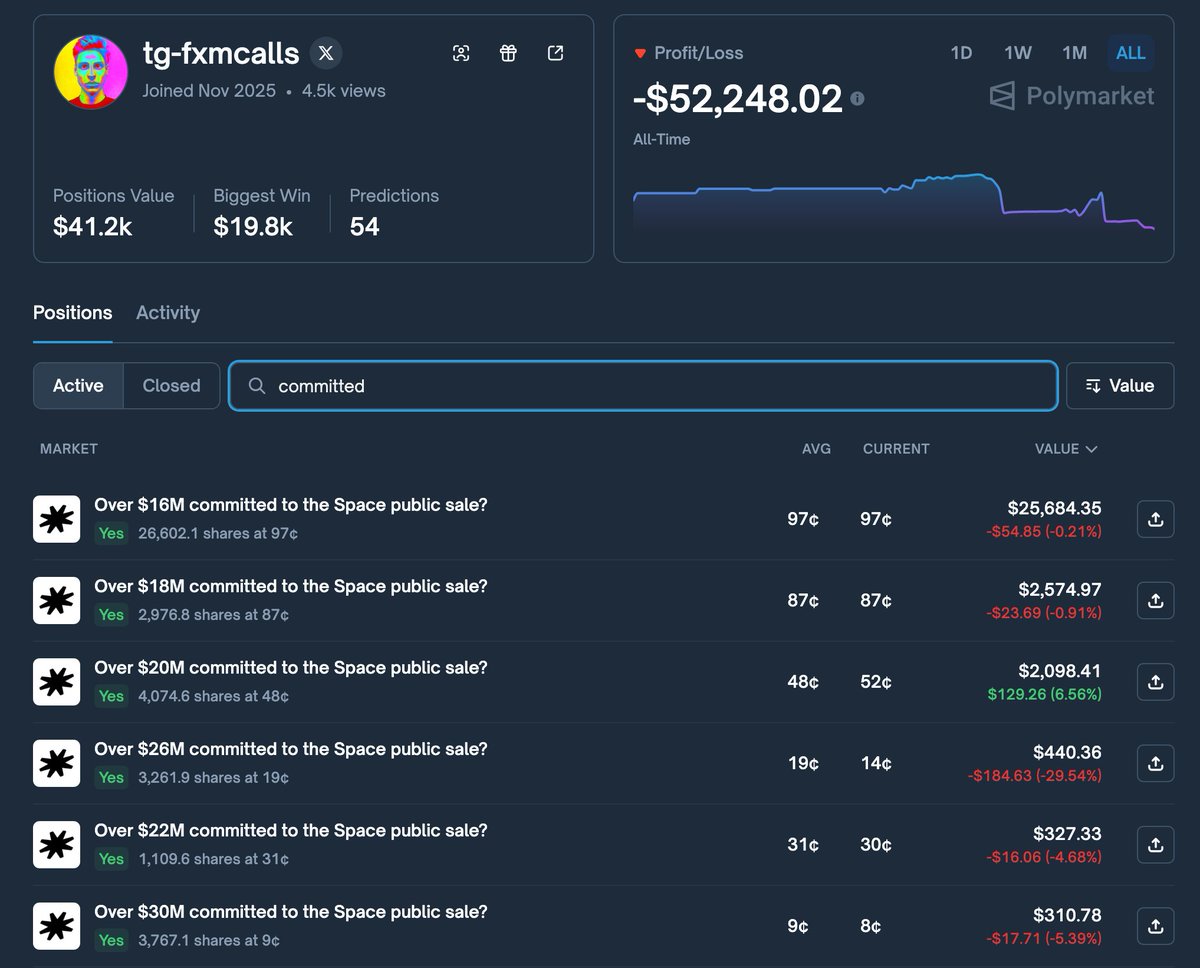
Task: Select the 1W profit range
Action: 1018,53
